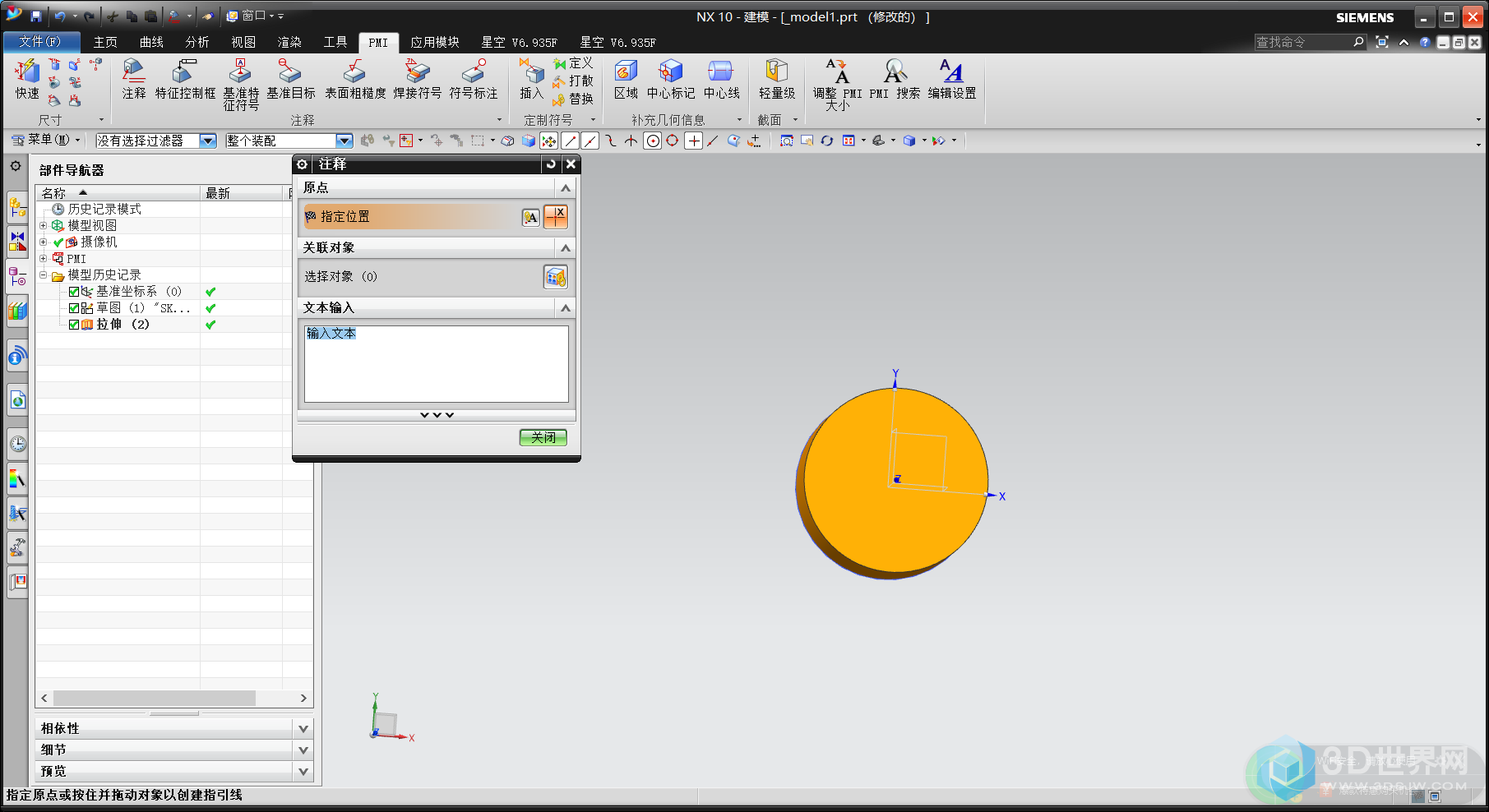
Task: Select 基准特征符号 datum feature symbol
Action: coord(241,85)
